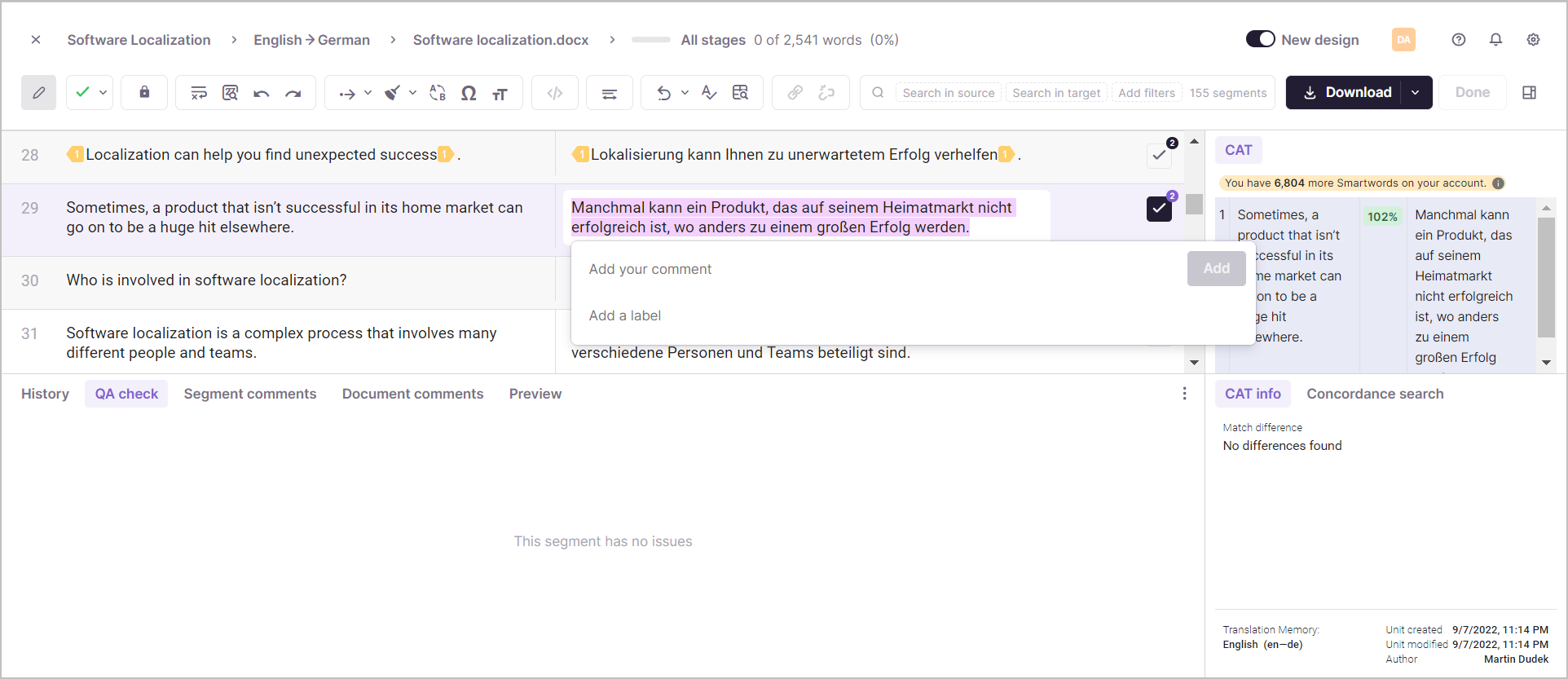The image size is (1568, 679).
Task: Click inside the Search in target field
Action: pos(1056,93)
